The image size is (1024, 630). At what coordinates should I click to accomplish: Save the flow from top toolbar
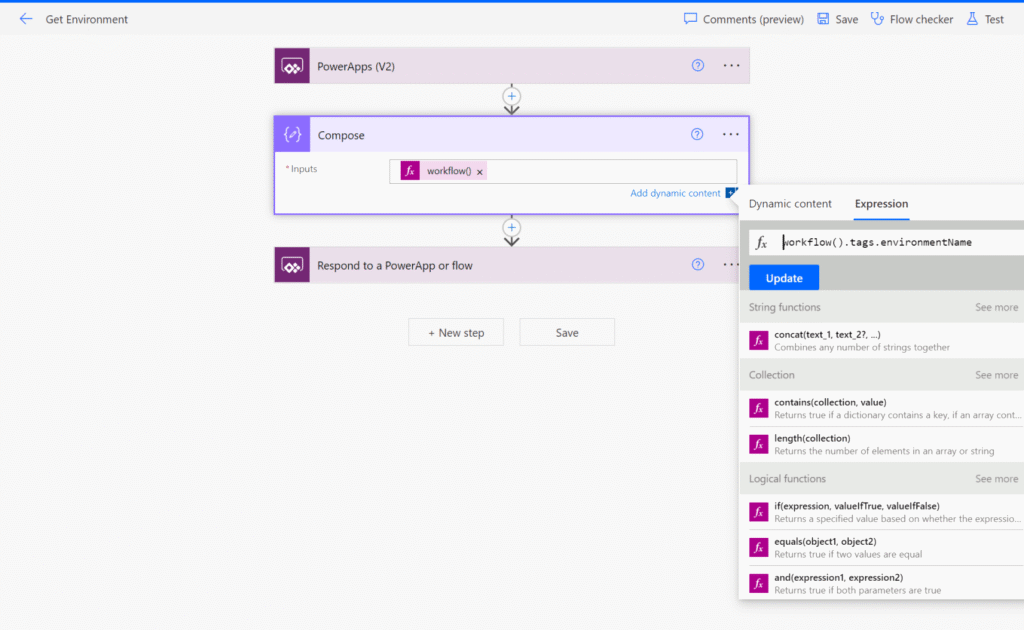coord(837,19)
